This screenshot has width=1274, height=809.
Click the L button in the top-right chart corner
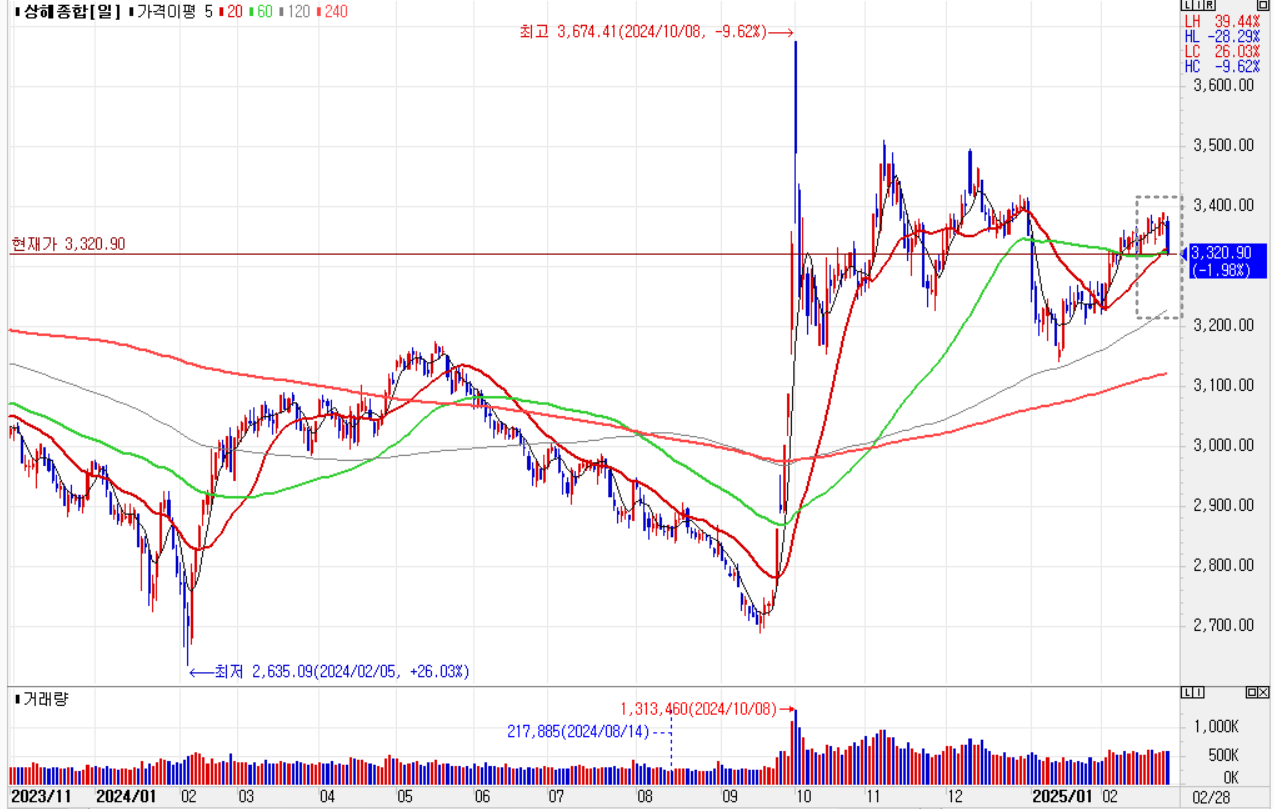click(x=1186, y=6)
